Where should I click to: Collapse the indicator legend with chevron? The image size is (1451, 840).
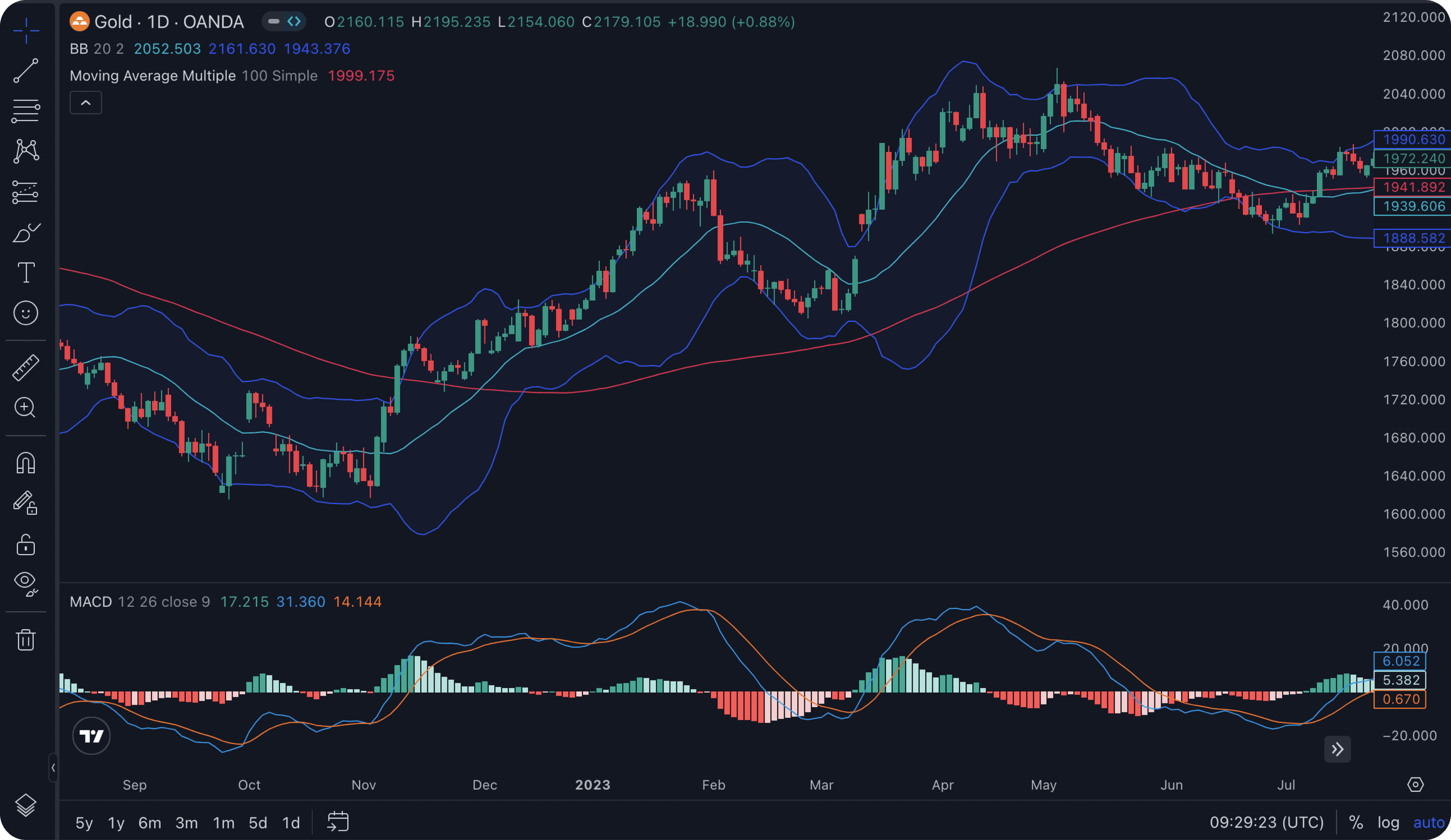click(x=86, y=102)
